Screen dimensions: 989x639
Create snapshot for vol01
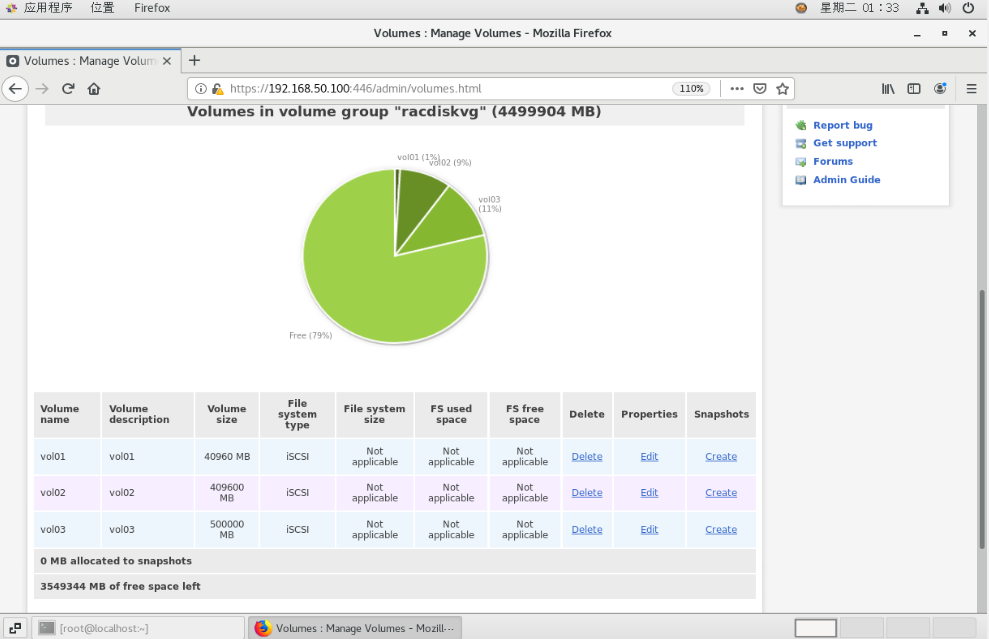tap(721, 457)
